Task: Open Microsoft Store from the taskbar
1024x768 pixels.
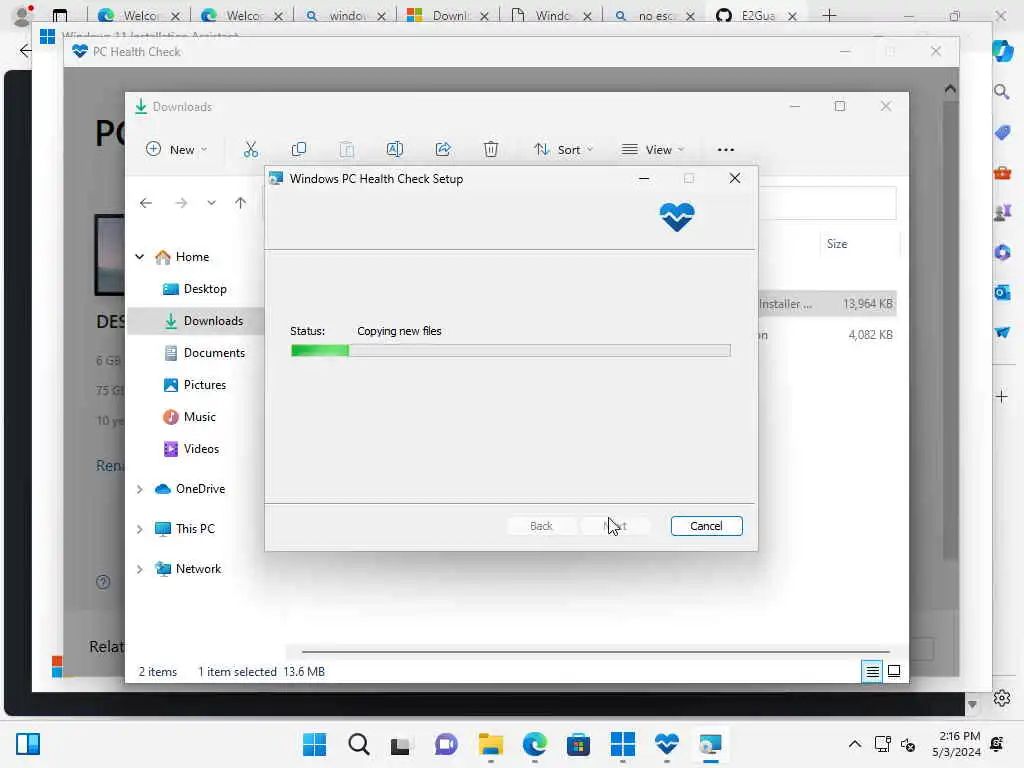Action: click(578, 744)
